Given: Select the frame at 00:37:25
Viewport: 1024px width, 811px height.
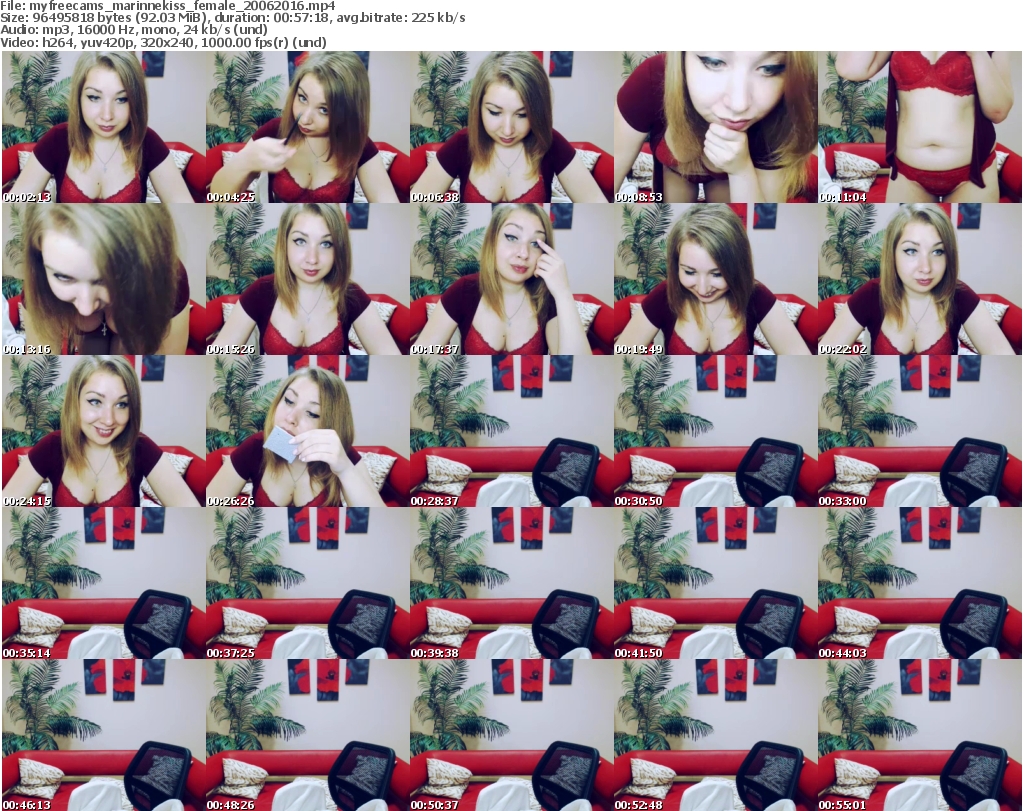Looking at the screenshot, I should click(308, 583).
